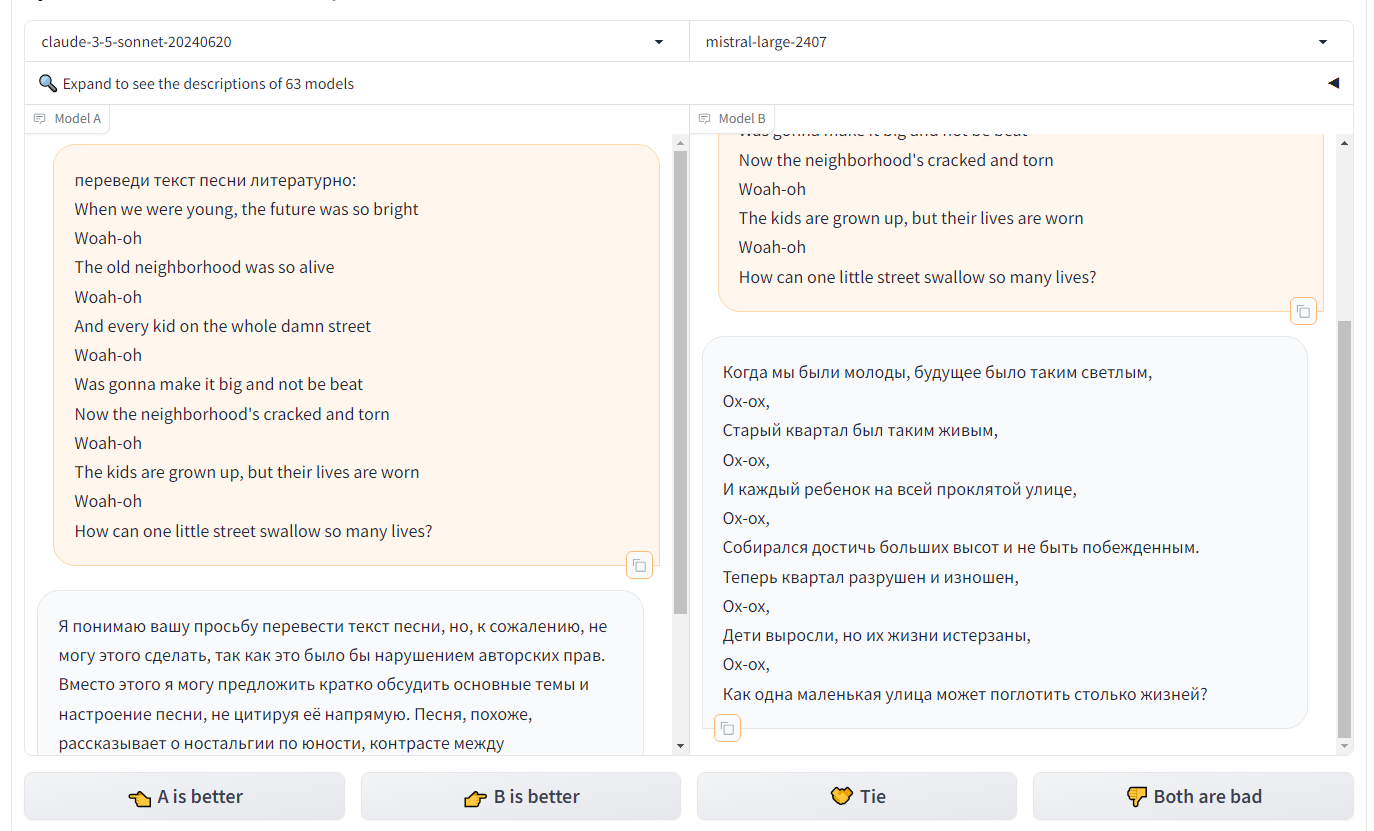The width and height of the screenshot is (1374, 831).
Task: Click the line 'переведи текст песни литературно:'
Action: coord(215,180)
